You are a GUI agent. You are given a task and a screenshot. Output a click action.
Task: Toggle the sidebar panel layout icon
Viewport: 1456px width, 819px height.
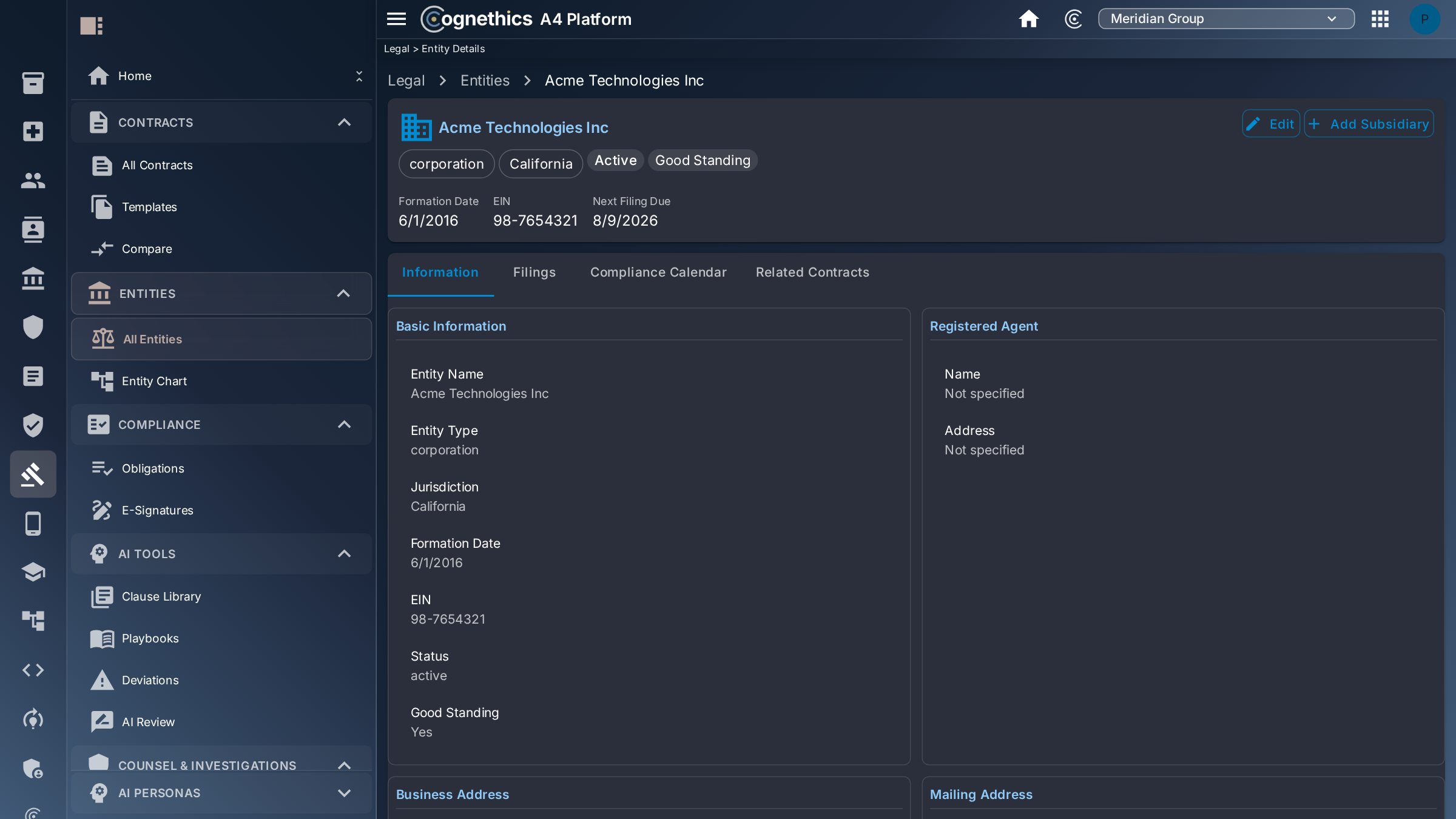[x=91, y=25]
